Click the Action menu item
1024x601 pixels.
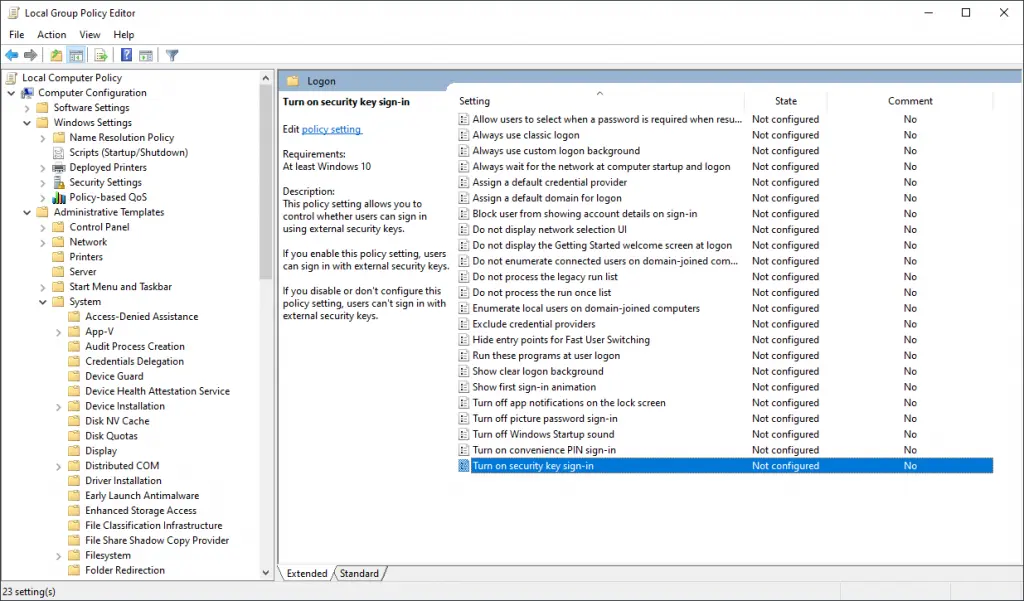pyautogui.click(x=51, y=34)
